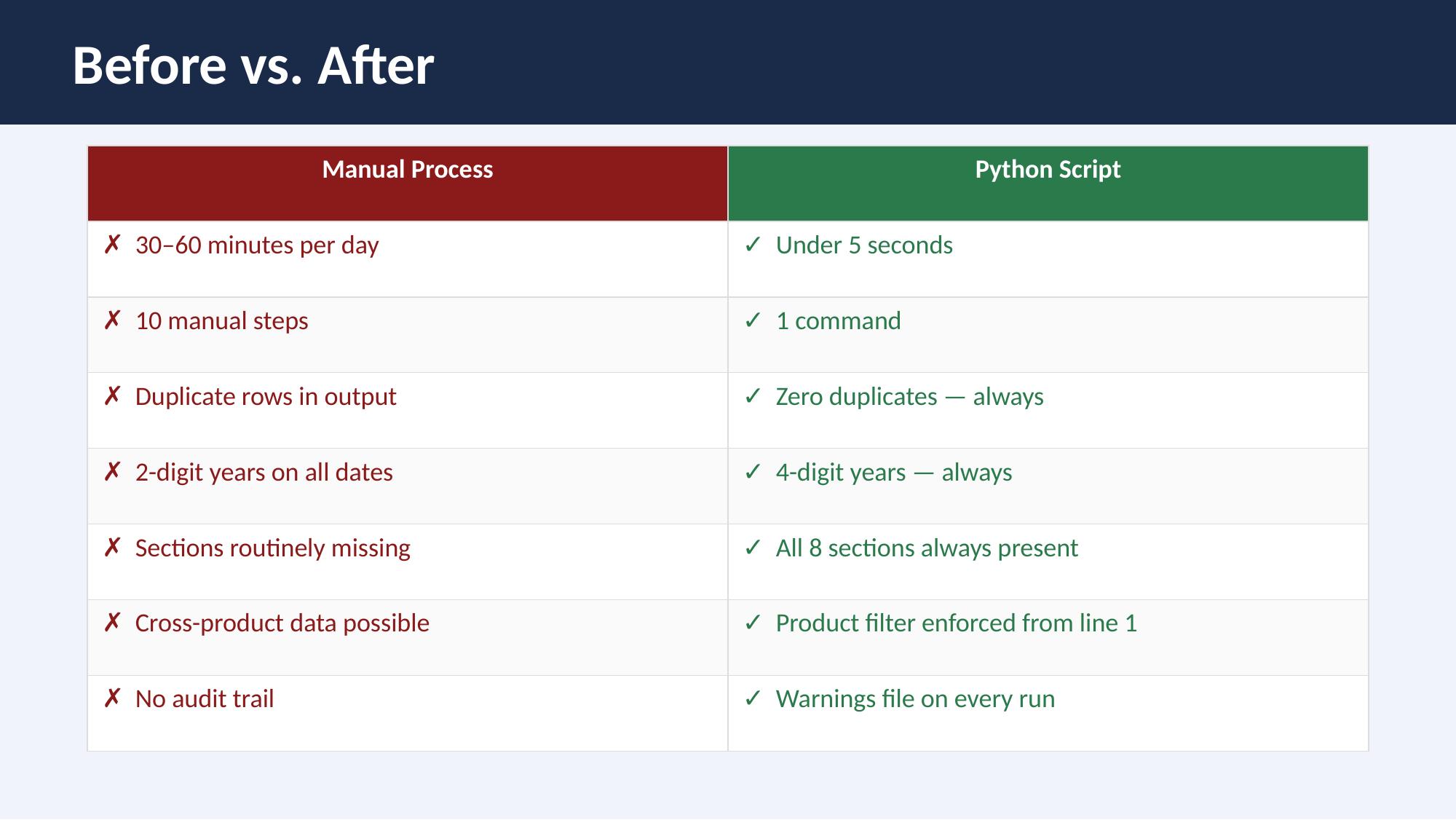Select the "Python Script" column header

point(1048,170)
